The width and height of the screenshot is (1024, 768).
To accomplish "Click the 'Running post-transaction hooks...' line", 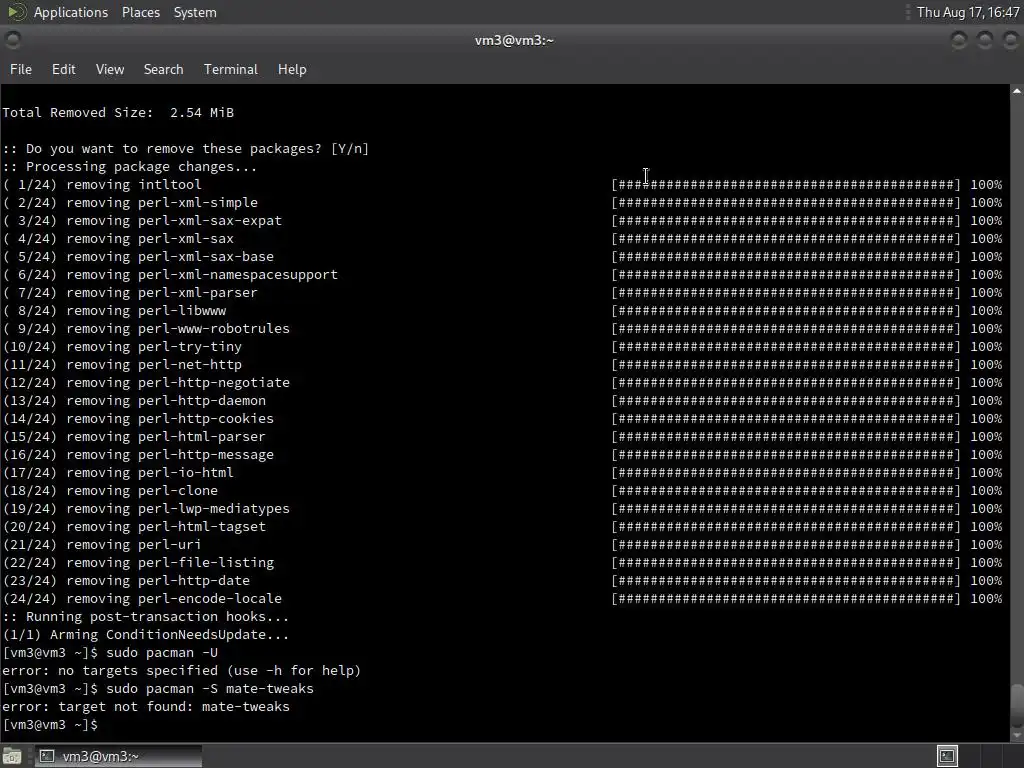I will (146, 617).
